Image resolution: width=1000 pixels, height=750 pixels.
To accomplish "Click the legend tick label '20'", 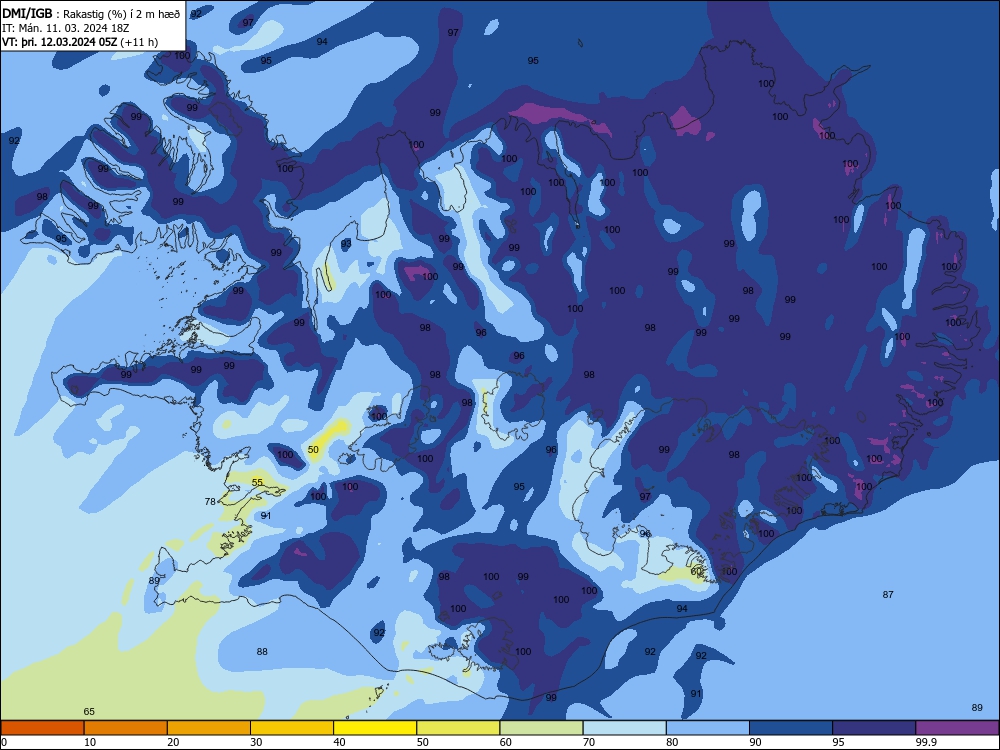I will (x=173, y=742).
